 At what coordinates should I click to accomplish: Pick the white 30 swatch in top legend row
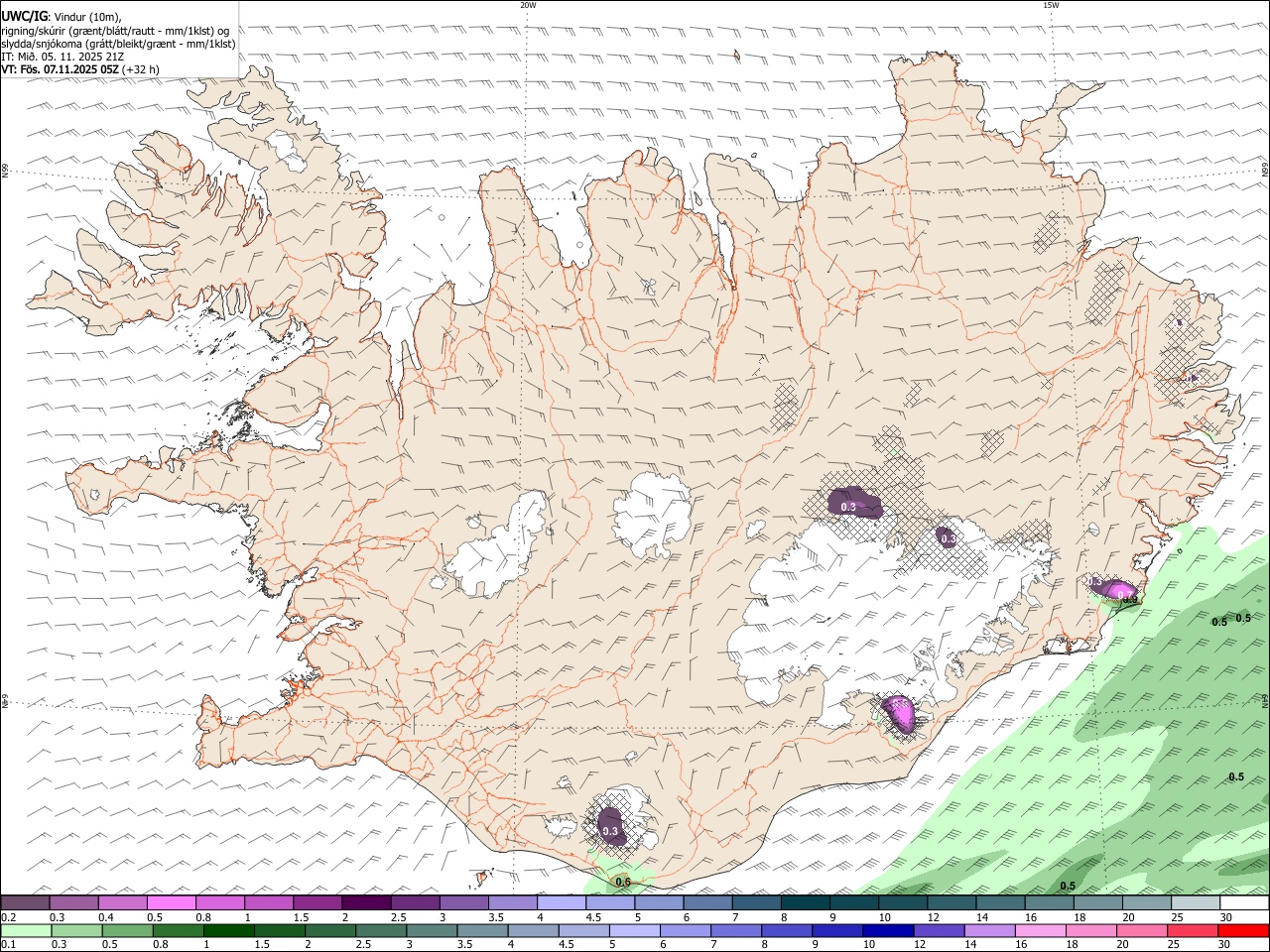(1243, 903)
